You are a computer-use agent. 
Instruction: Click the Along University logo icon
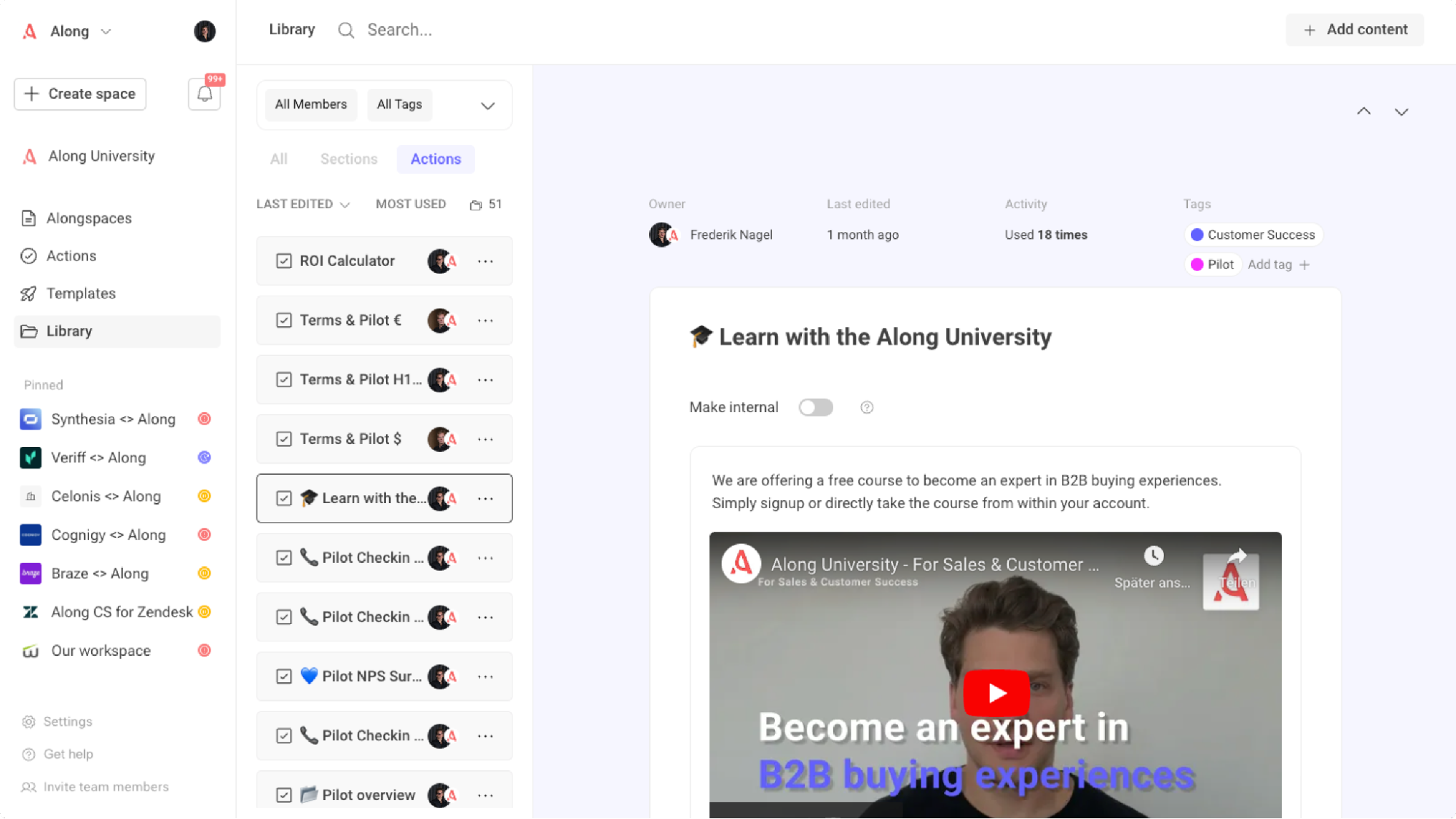click(x=29, y=156)
